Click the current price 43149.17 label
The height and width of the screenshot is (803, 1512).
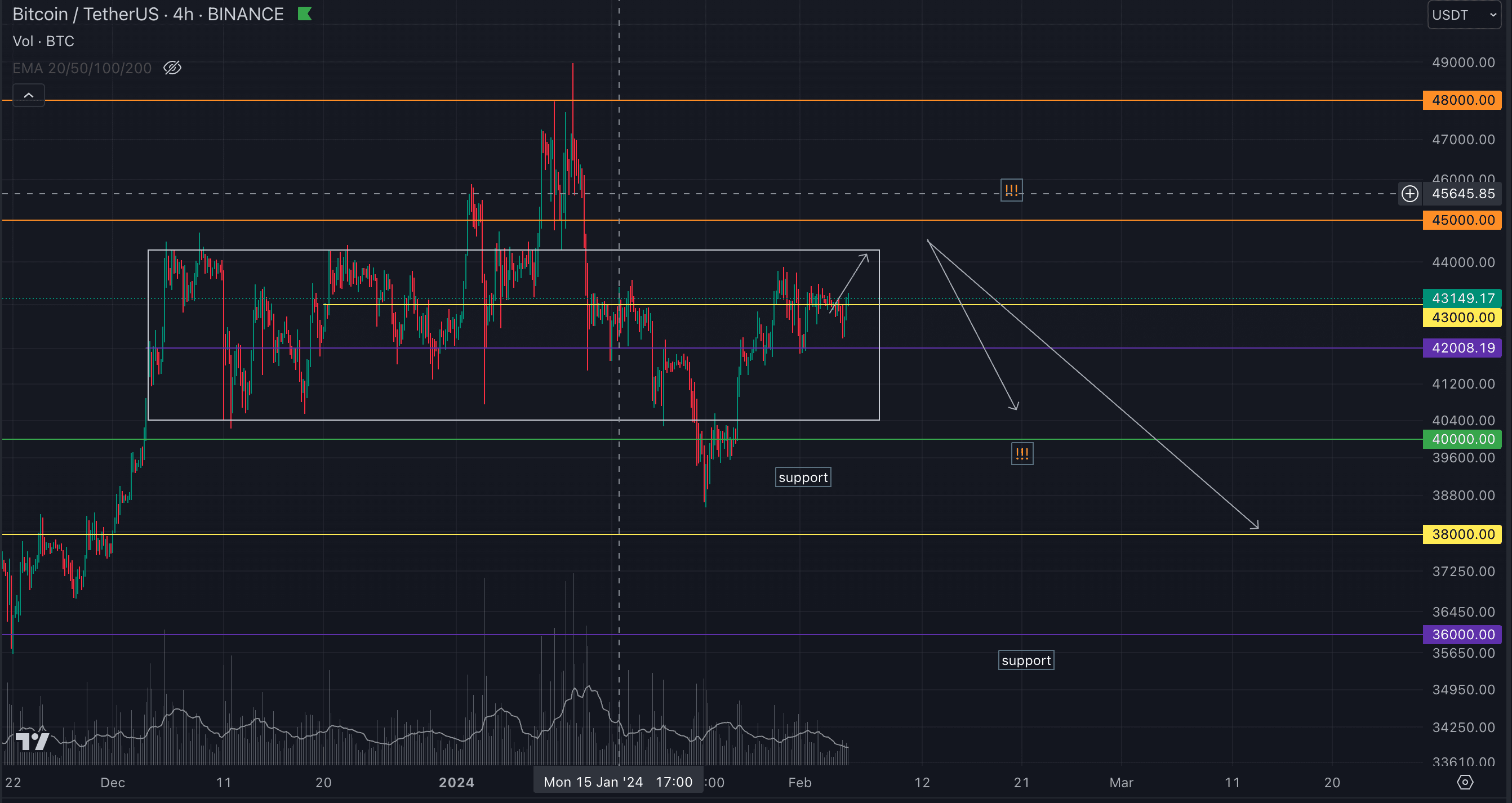click(1462, 298)
